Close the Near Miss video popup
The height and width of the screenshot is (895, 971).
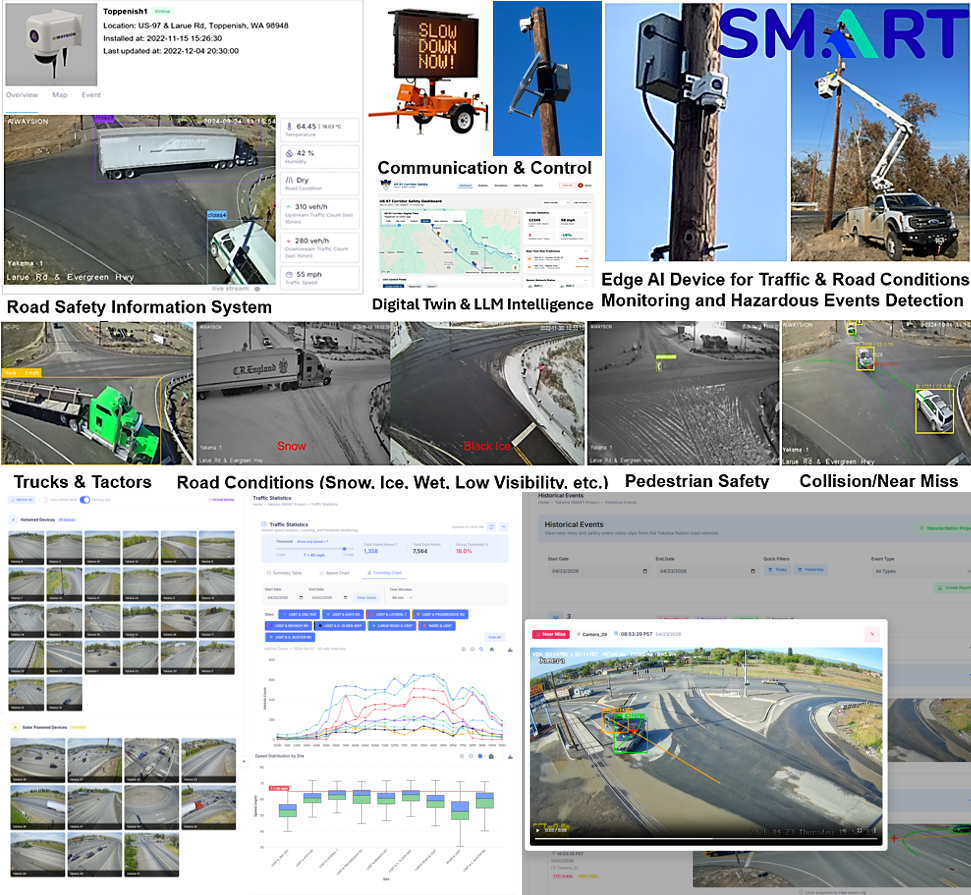872,634
